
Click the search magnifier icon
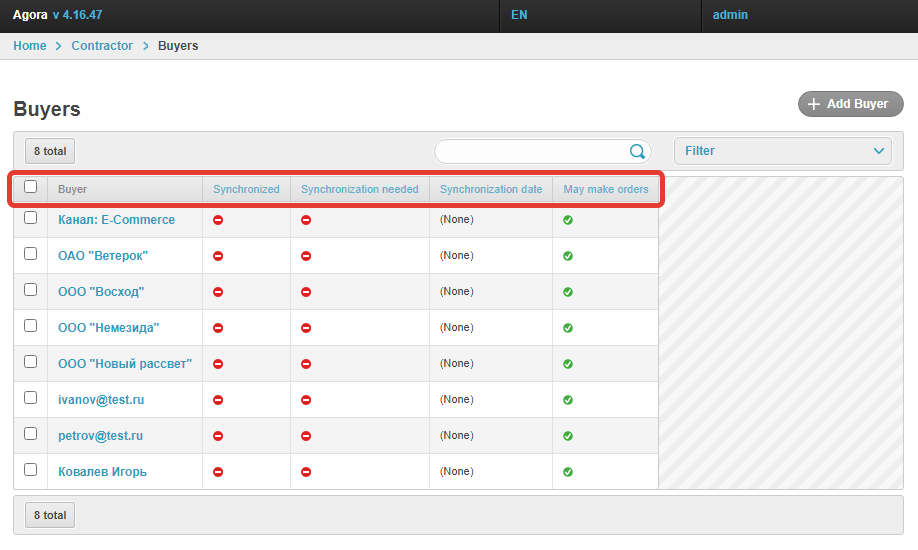pos(637,151)
